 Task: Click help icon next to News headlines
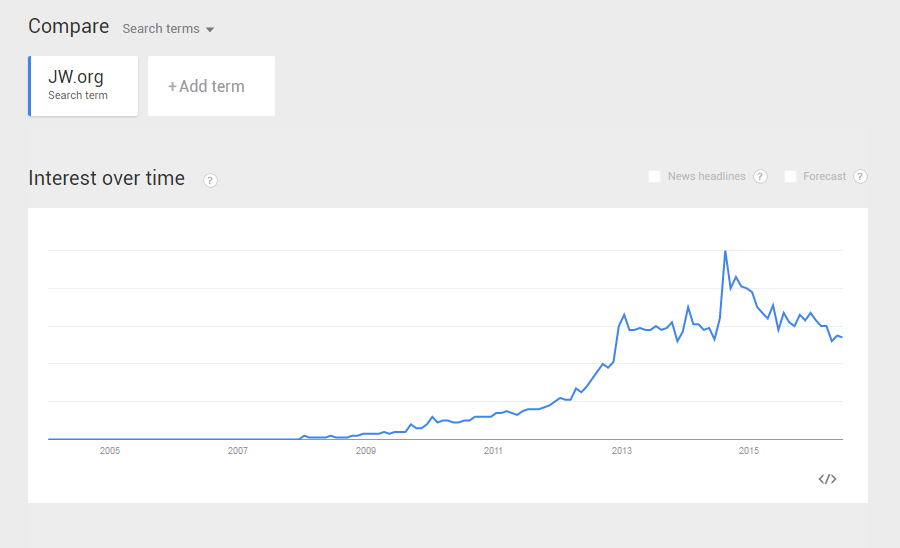(x=760, y=177)
